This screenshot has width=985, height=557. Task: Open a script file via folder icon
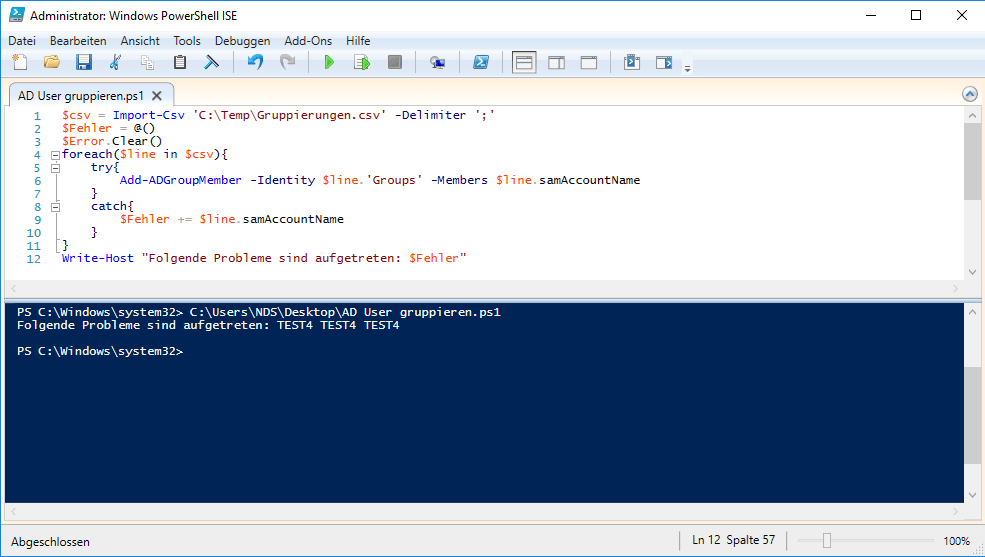pos(51,63)
